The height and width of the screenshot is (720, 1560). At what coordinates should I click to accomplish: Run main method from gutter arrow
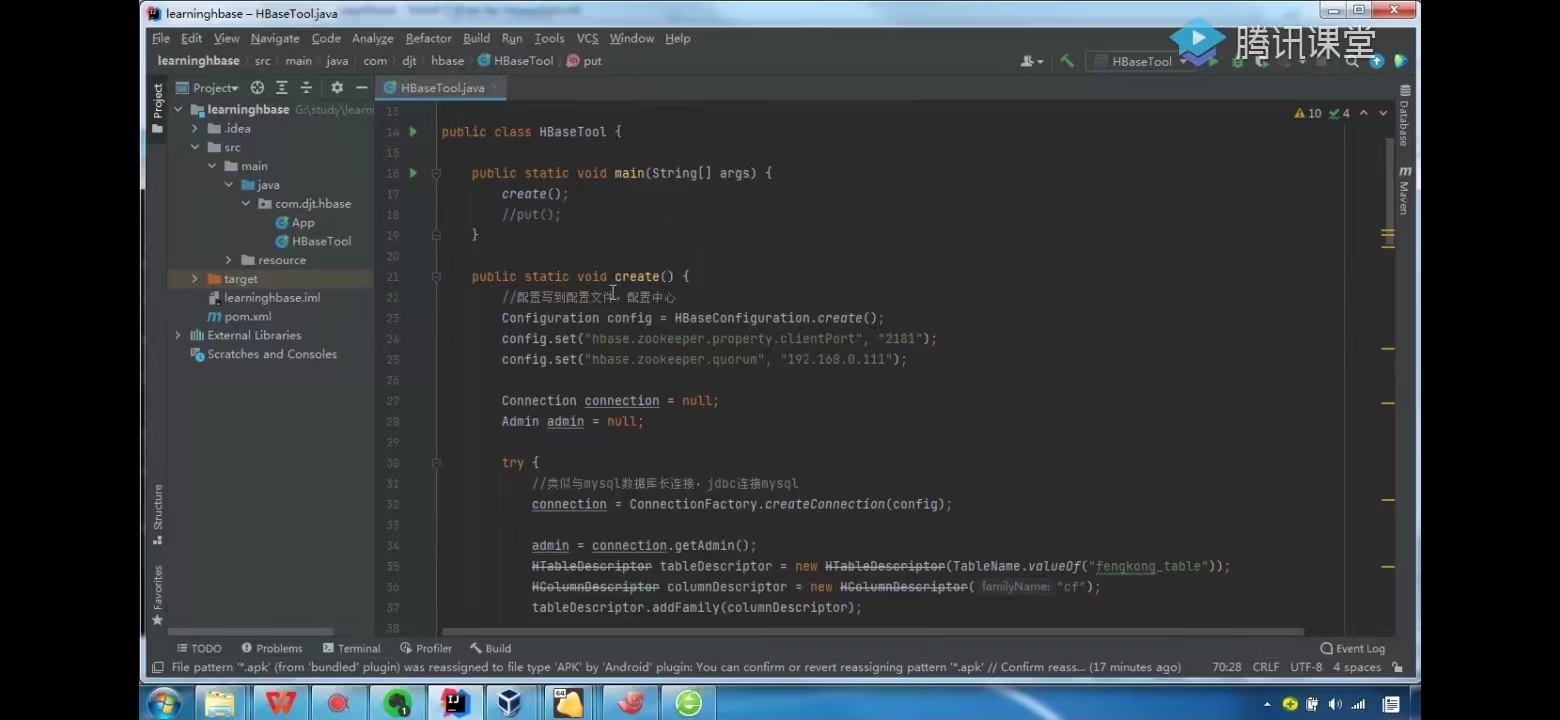pos(413,173)
